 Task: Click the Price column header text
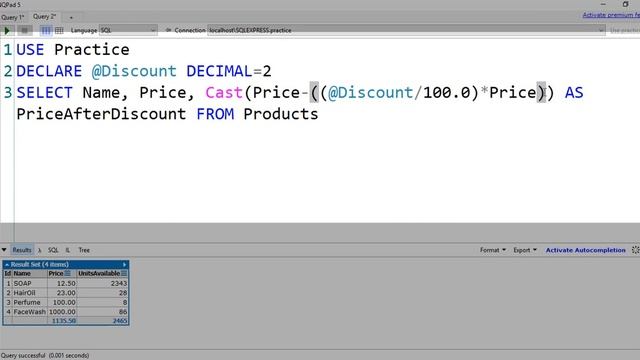tap(56, 273)
